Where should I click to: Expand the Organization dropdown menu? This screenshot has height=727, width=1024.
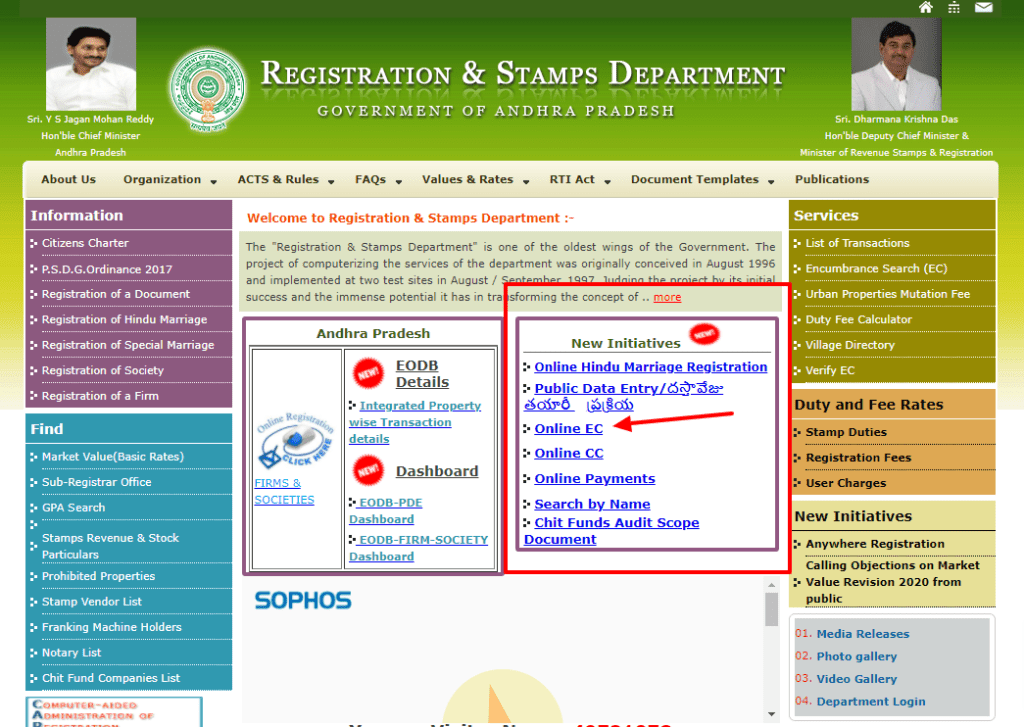[163, 179]
